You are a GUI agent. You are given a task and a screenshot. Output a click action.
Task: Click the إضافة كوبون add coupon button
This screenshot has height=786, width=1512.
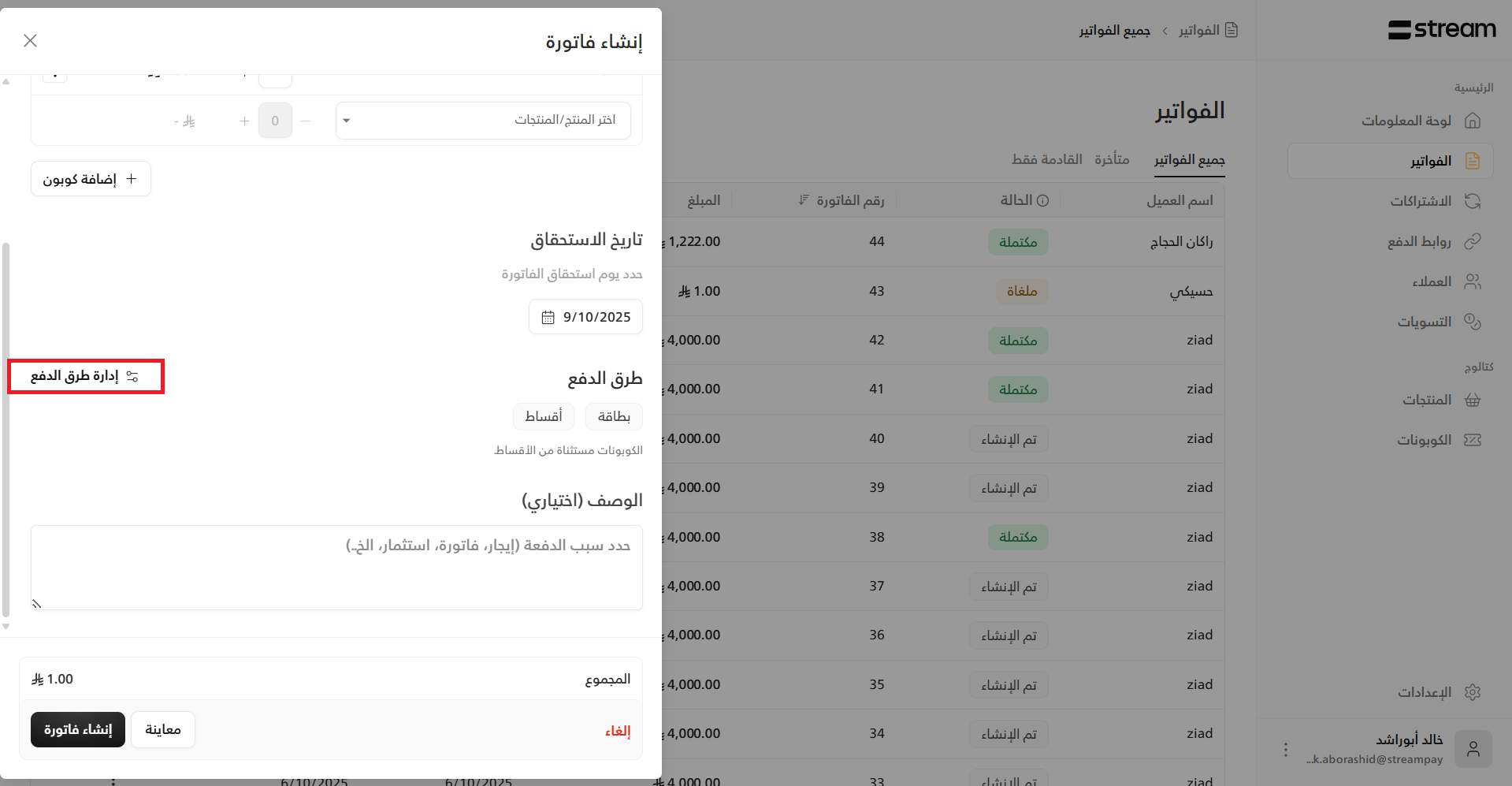(x=91, y=179)
